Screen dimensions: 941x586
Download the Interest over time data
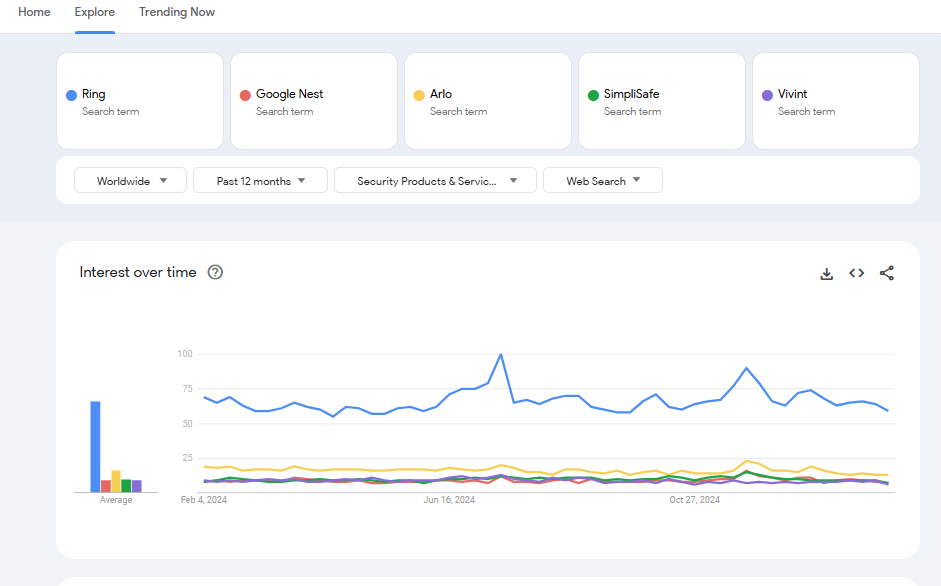click(x=826, y=274)
